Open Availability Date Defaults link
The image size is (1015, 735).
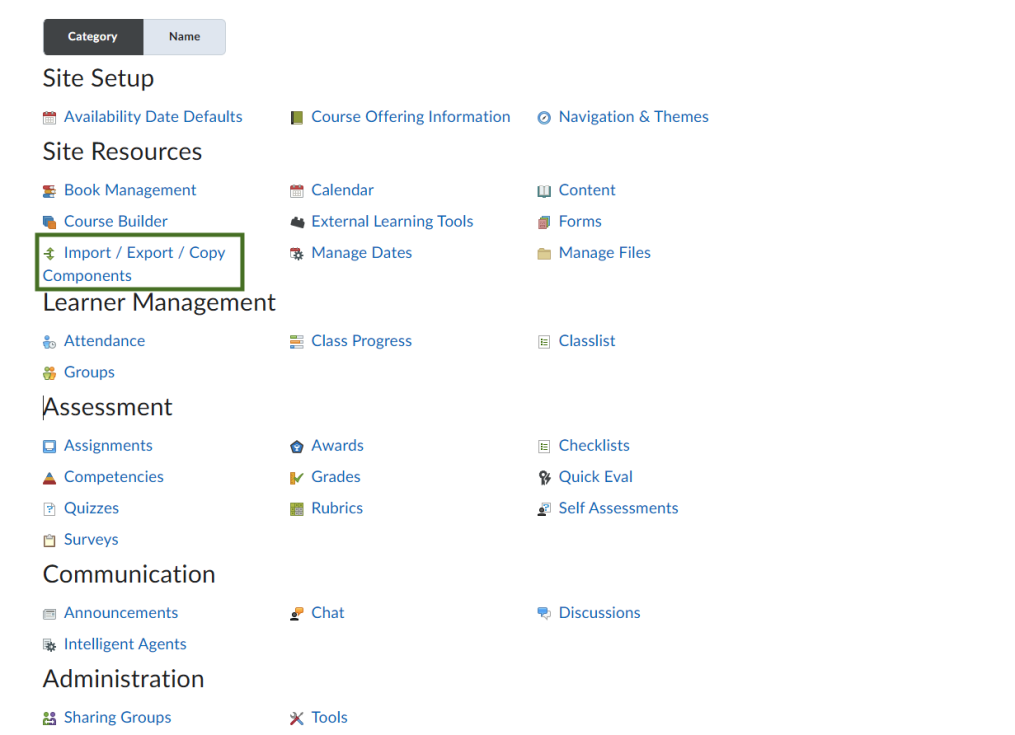[x=153, y=117]
